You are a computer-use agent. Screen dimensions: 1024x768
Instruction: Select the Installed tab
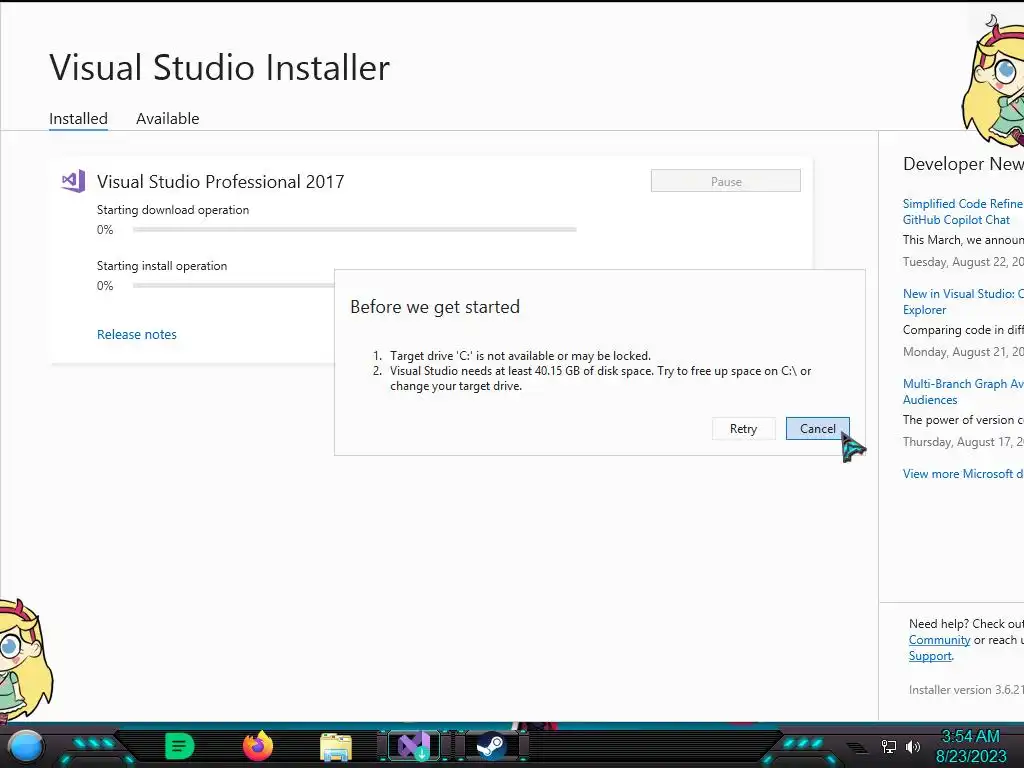click(78, 118)
